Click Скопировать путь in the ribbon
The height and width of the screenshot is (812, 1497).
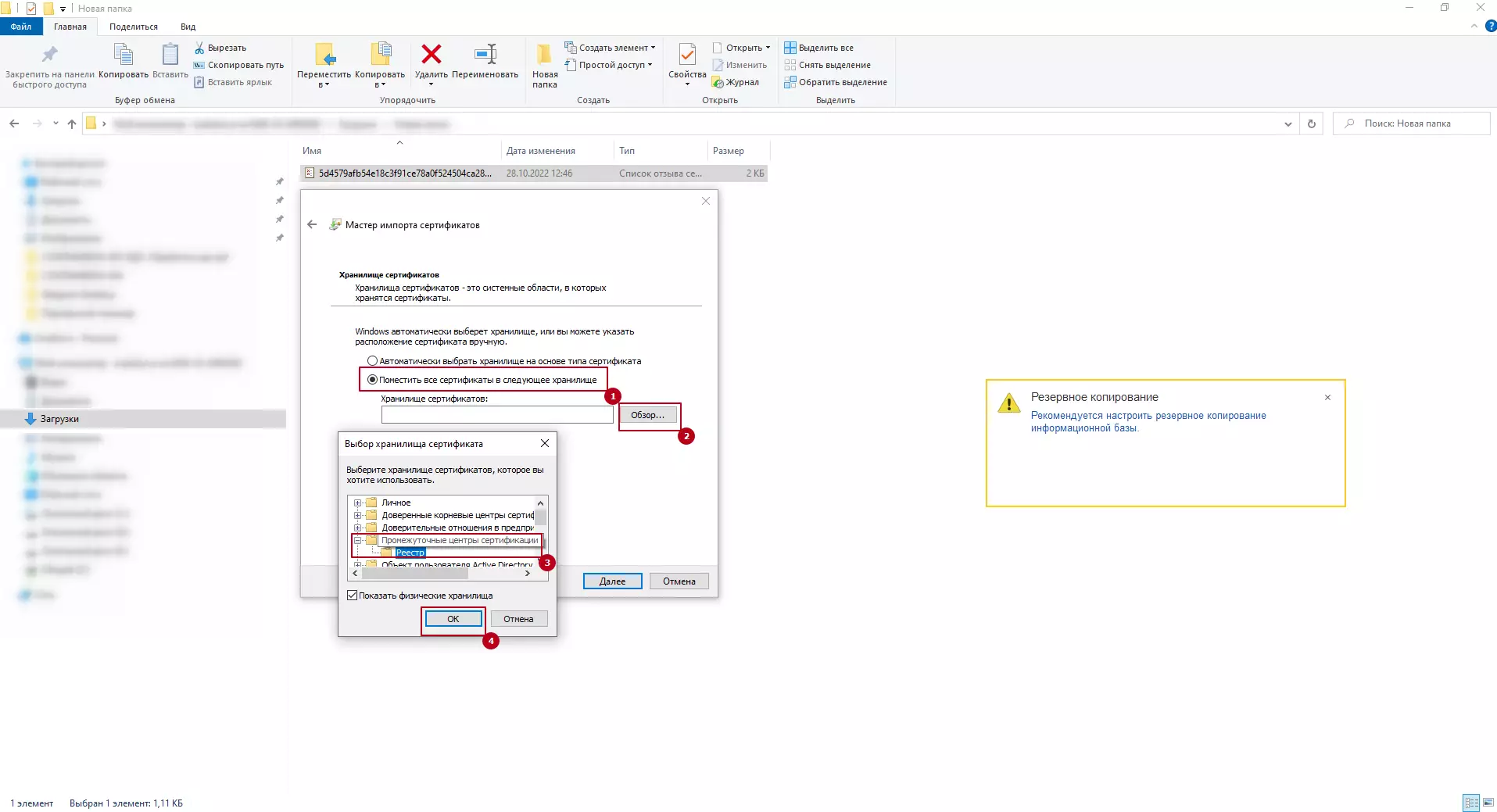[x=239, y=65]
